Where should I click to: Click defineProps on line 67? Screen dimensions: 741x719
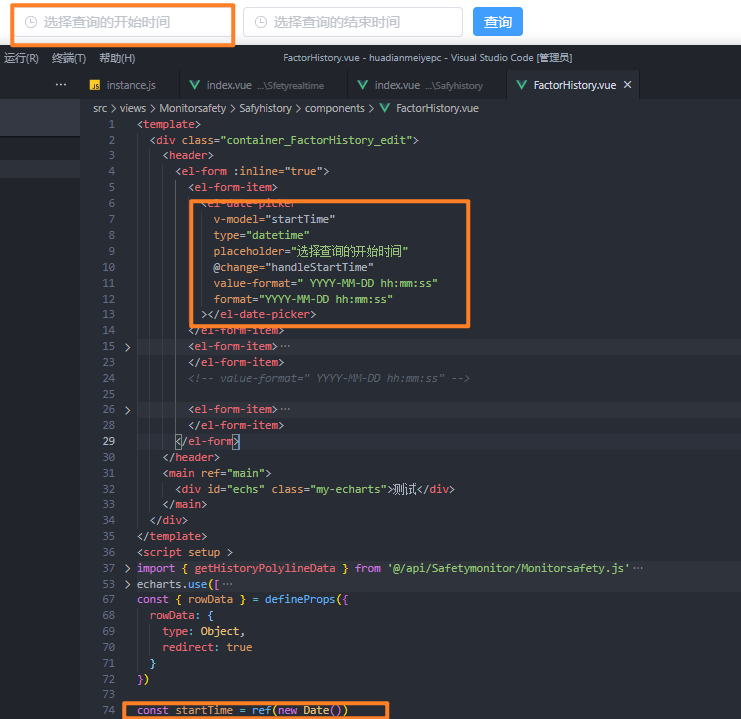click(300, 599)
